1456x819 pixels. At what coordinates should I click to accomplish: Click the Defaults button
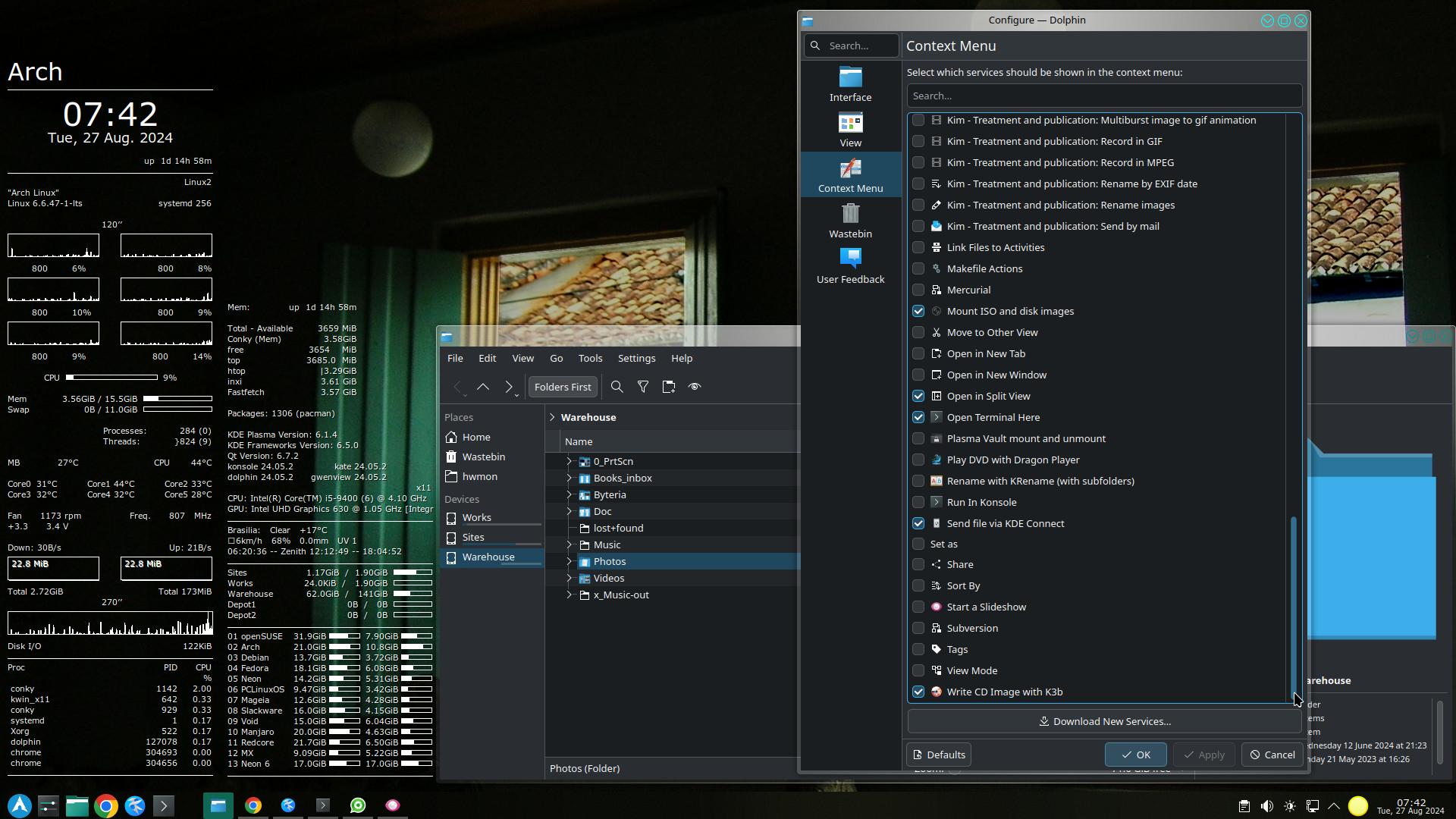939,755
